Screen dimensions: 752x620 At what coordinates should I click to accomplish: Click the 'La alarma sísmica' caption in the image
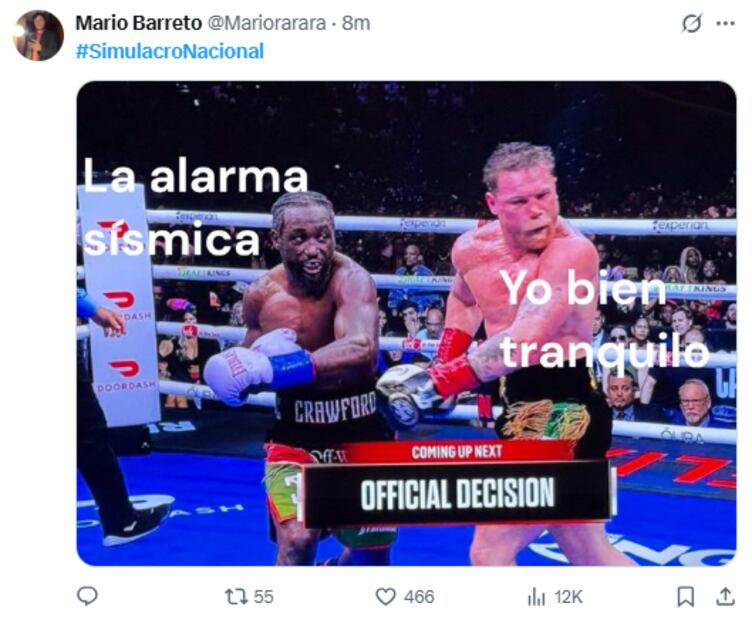click(x=195, y=208)
